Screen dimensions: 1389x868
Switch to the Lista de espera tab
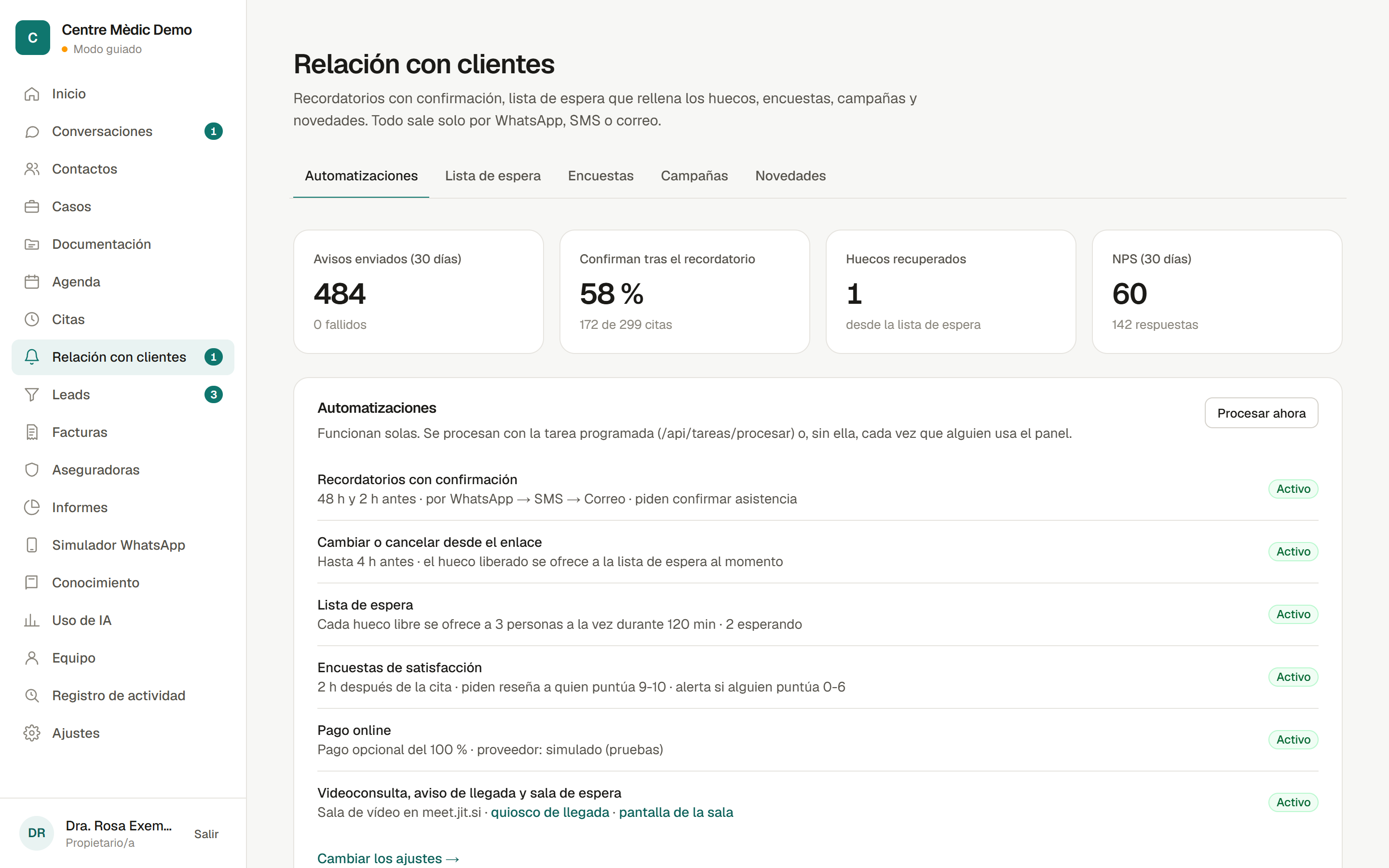click(492, 176)
